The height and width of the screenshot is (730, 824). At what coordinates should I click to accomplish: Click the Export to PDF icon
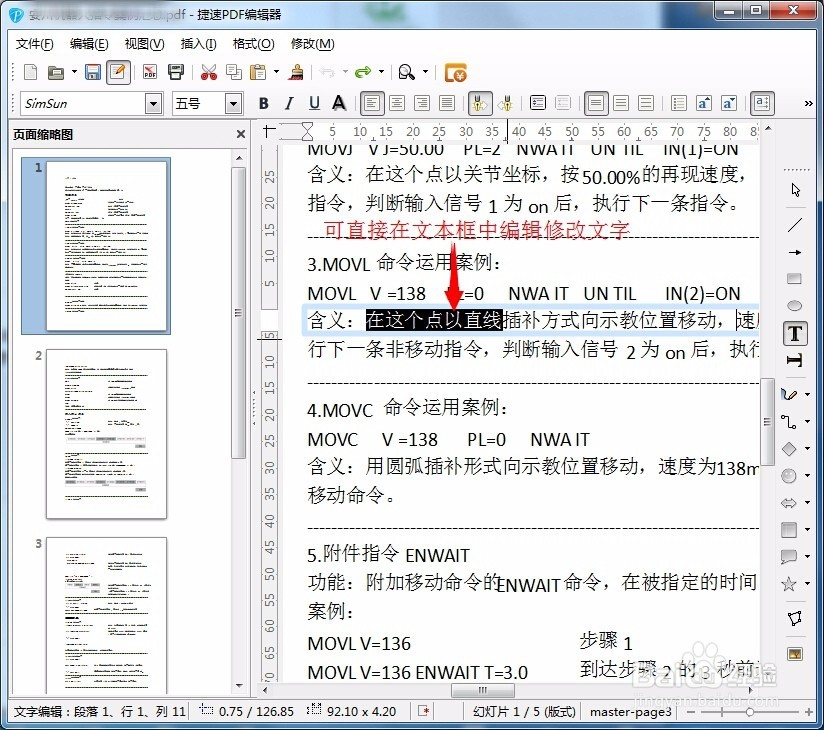(149, 72)
